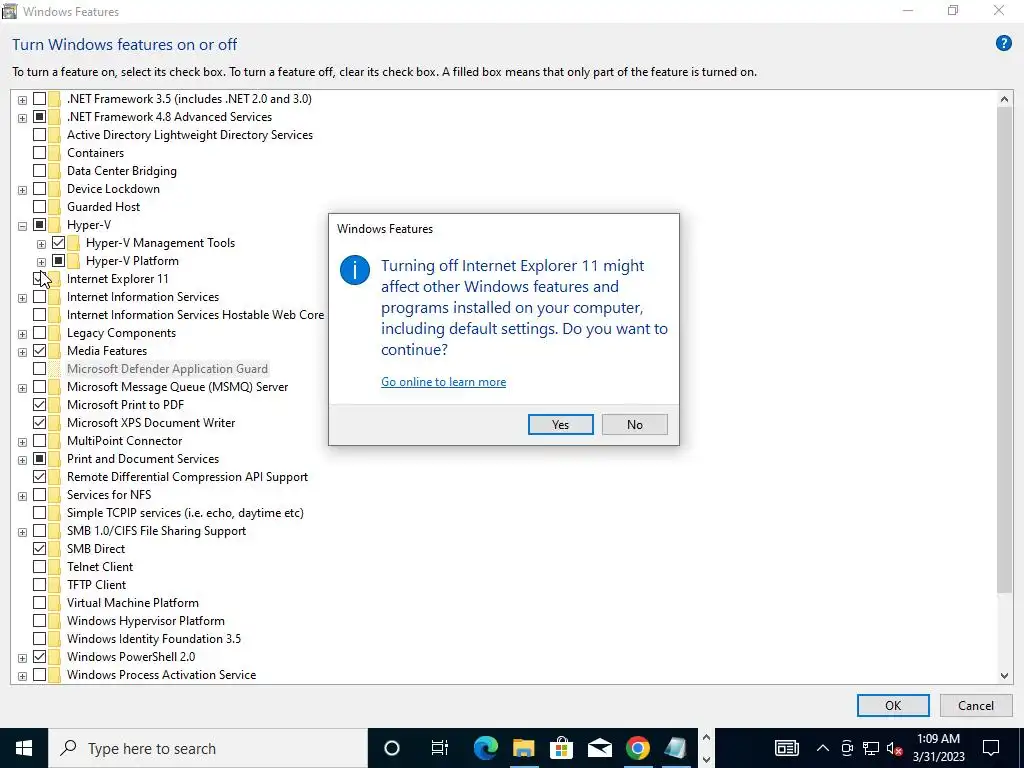Image resolution: width=1024 pixels, height=768 pixels.
Task: Click the muted volume tray icon
Action: (x=894, y=748)
